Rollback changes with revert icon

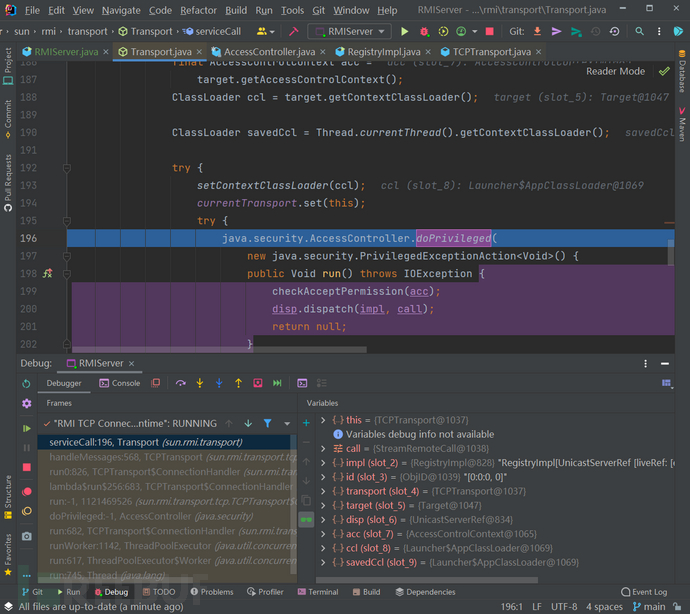coord(615,31)
